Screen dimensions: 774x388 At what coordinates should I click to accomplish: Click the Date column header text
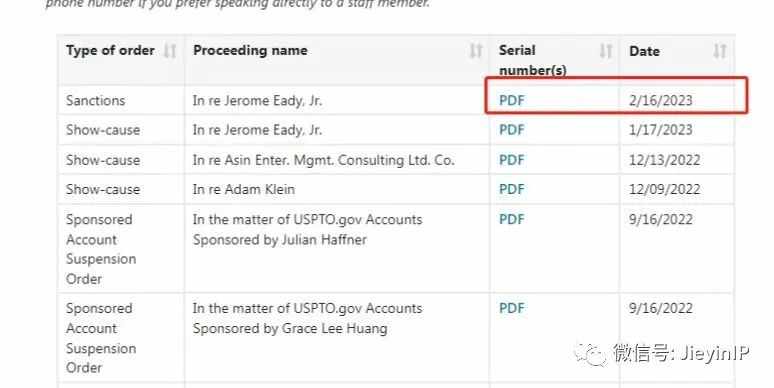point(644,51)
